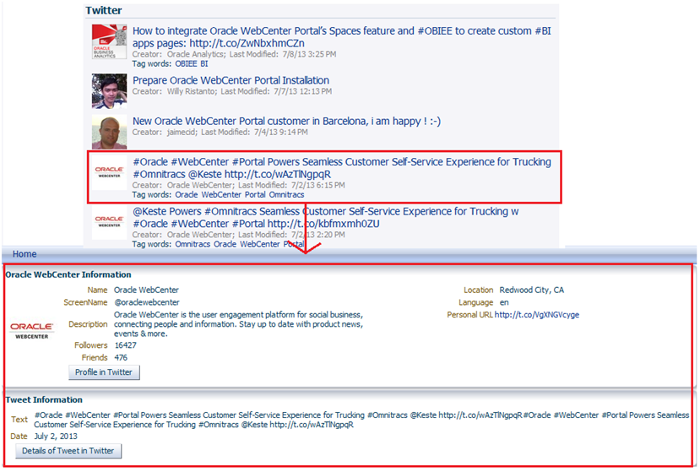Viewport: 700px width, 472px height.
Task: Click the followers count 16427
Action: click(125, 345)
